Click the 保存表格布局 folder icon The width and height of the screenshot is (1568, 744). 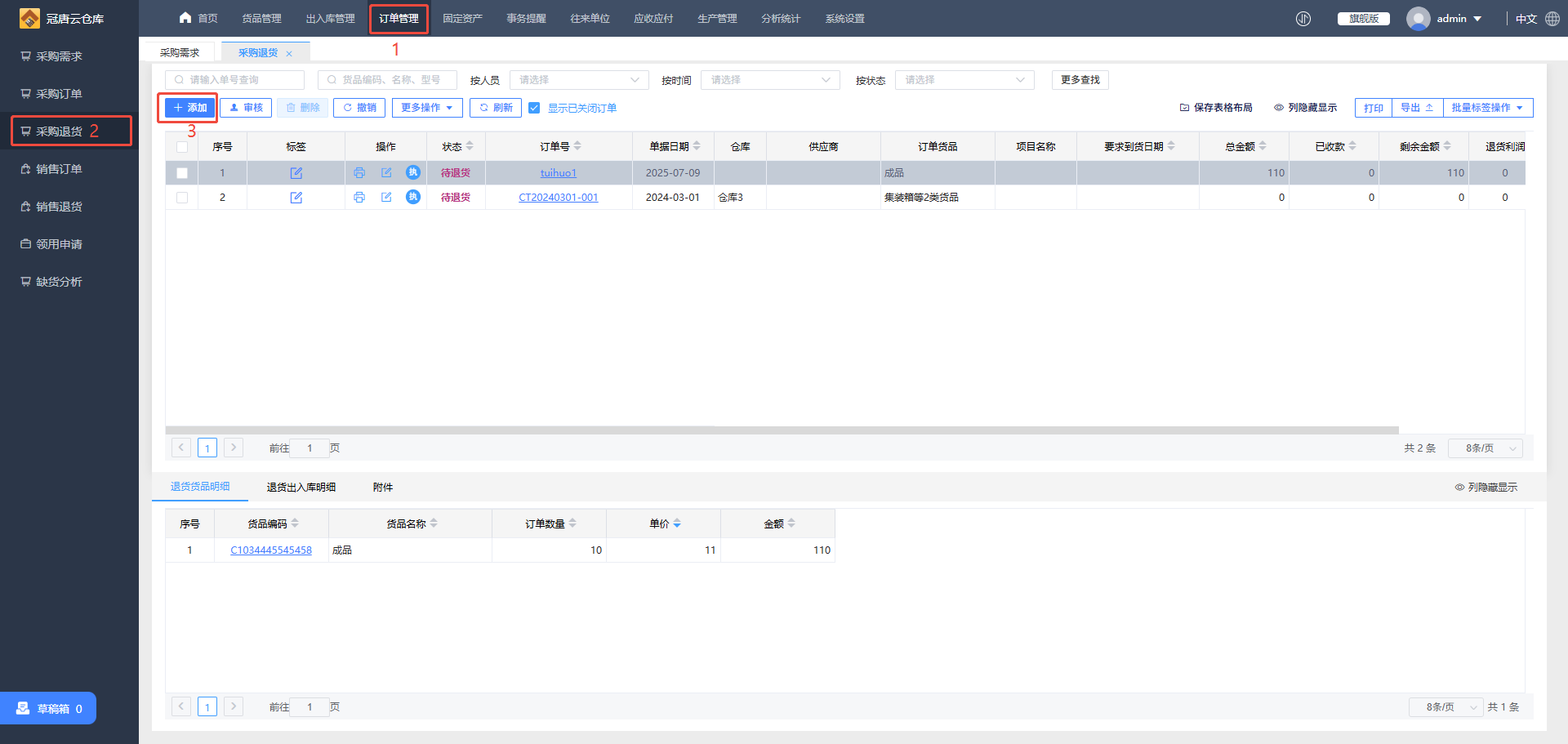click(1184, 108)
